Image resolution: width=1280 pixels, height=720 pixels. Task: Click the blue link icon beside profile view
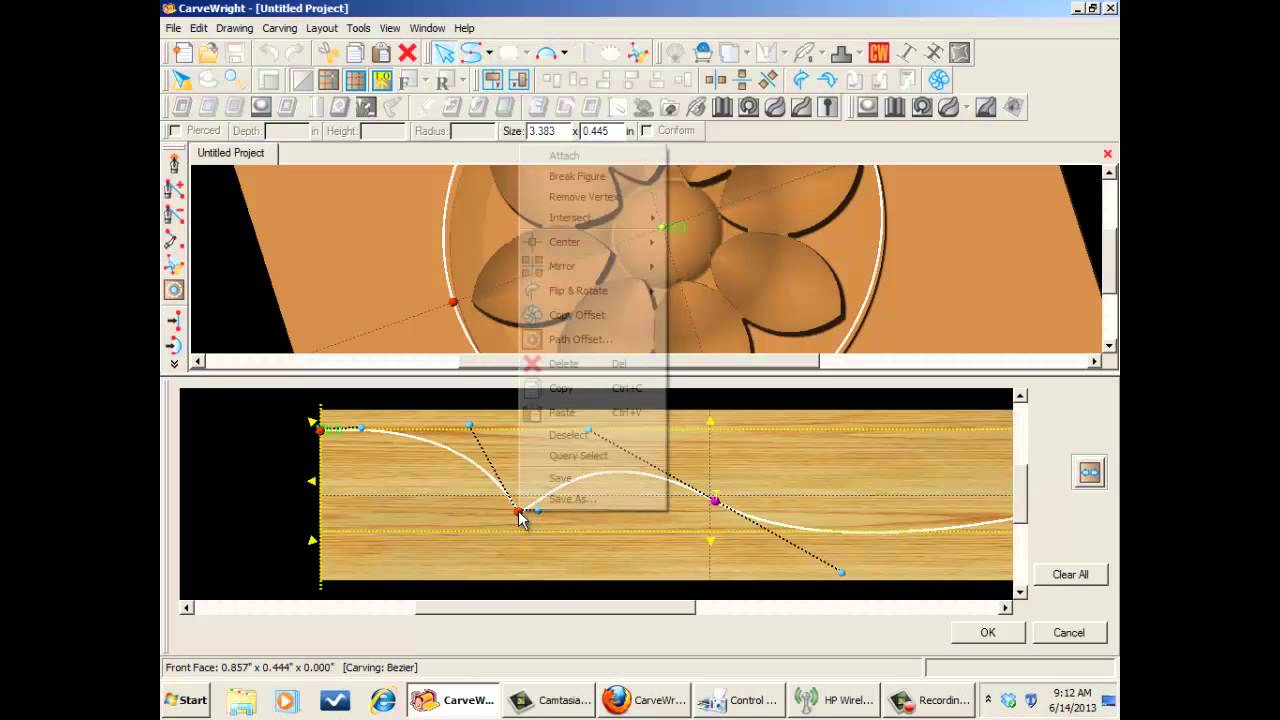(x=1089, y=472)
